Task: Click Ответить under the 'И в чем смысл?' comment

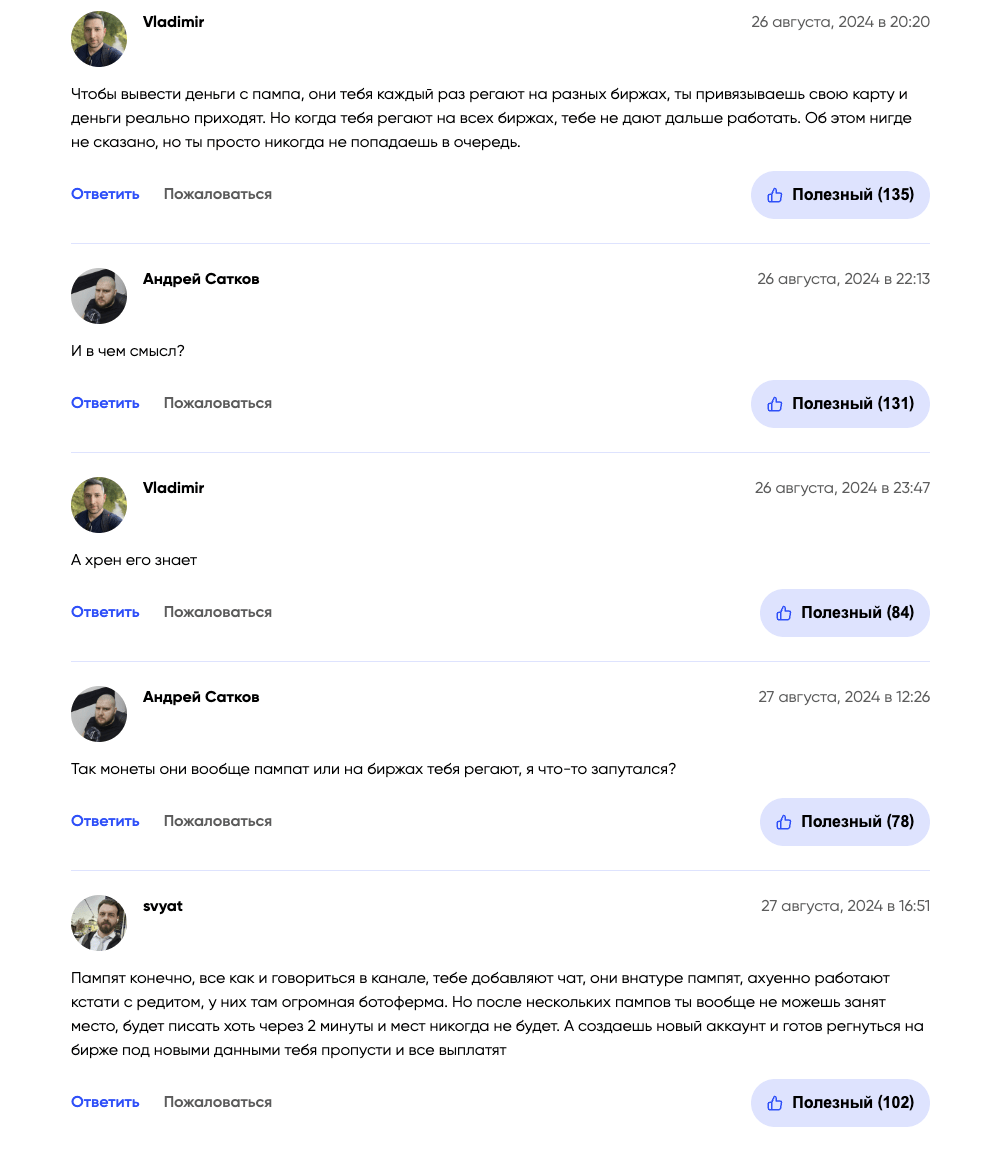Action: [x=105, y=403]
